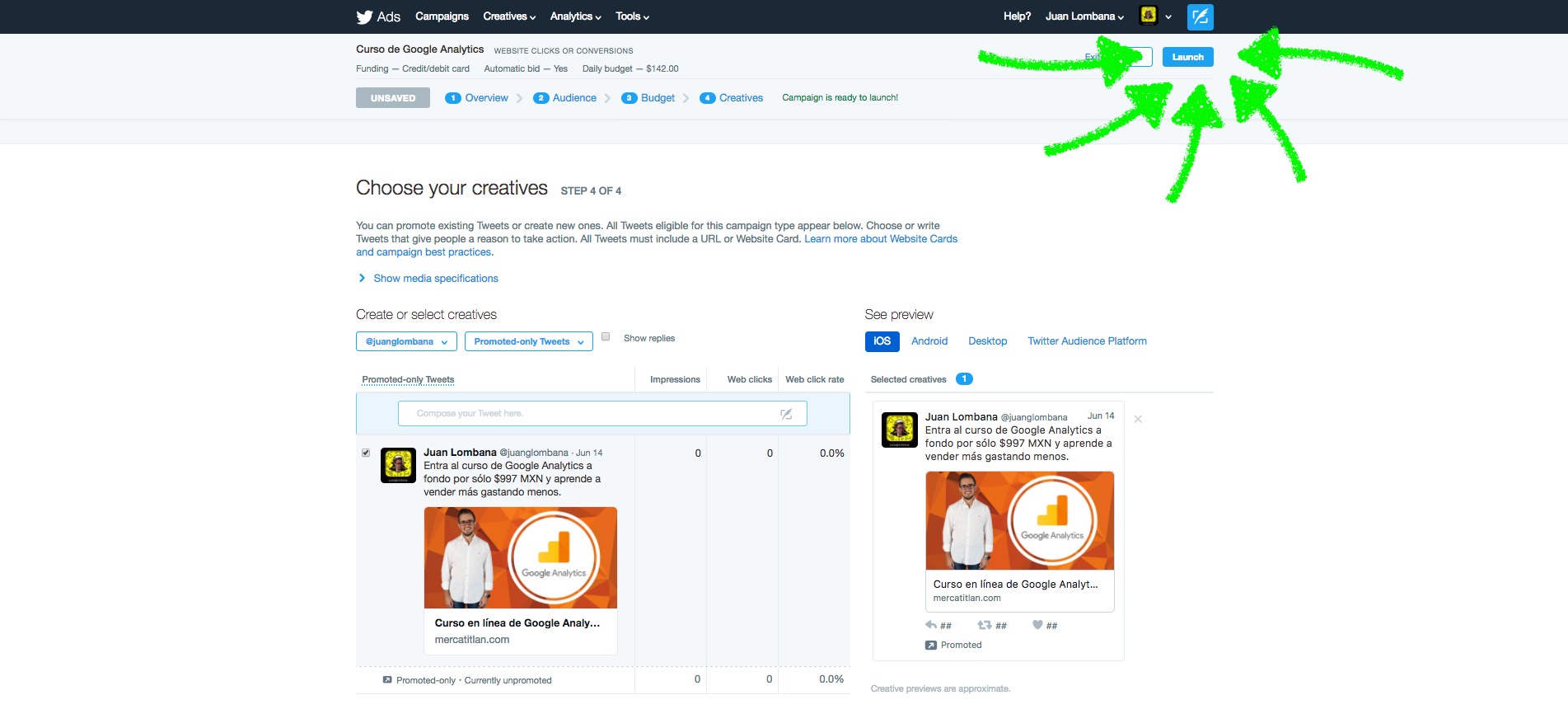1568x728 pixels.
Task: Click the Curso de Google Analytics campaign title
Action: [x=419, y=49]
